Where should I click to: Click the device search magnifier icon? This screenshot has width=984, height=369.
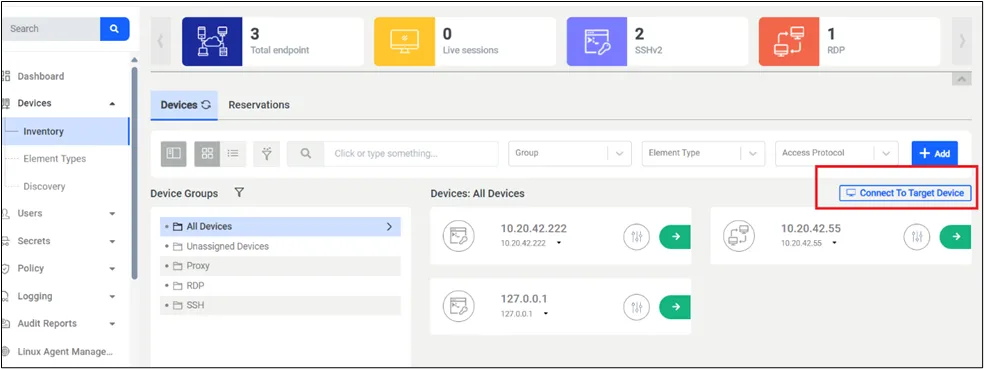[306, 153]
